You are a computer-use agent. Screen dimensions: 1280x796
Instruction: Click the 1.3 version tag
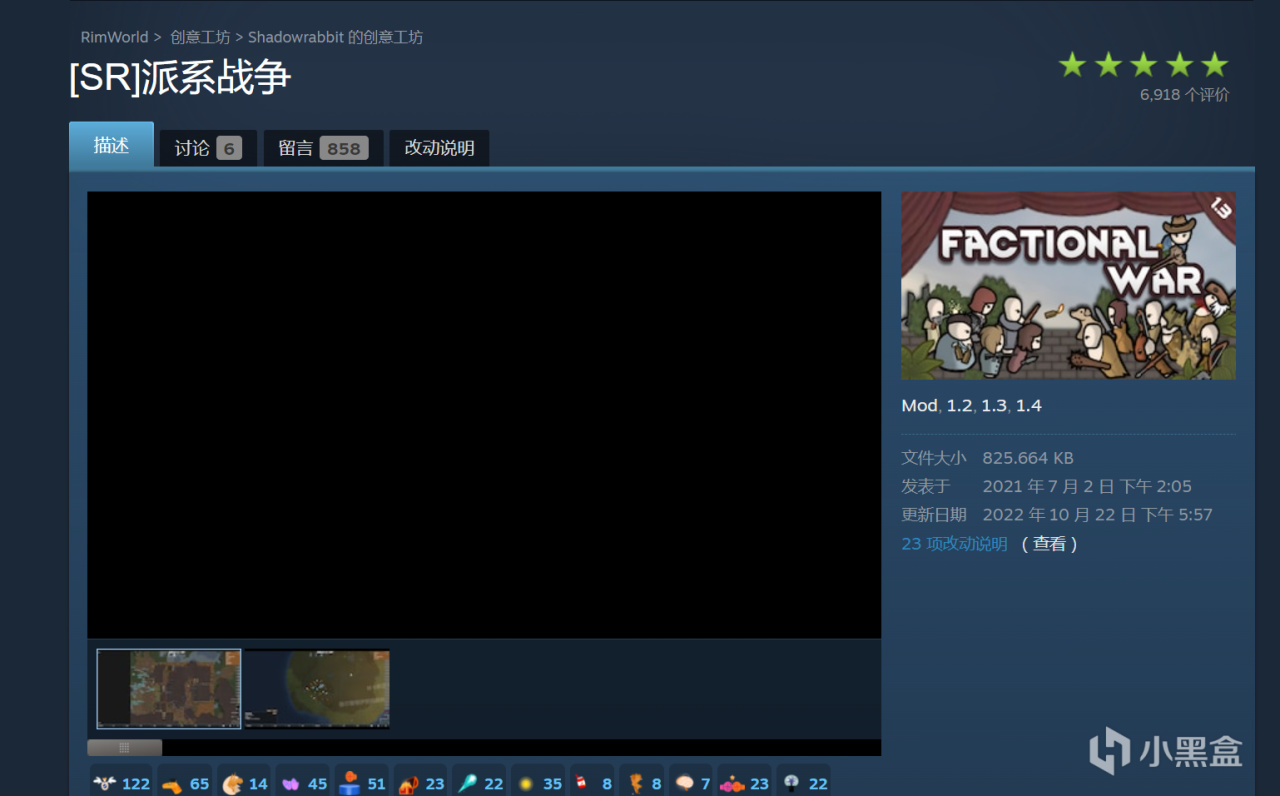click(x=993, y=406)
